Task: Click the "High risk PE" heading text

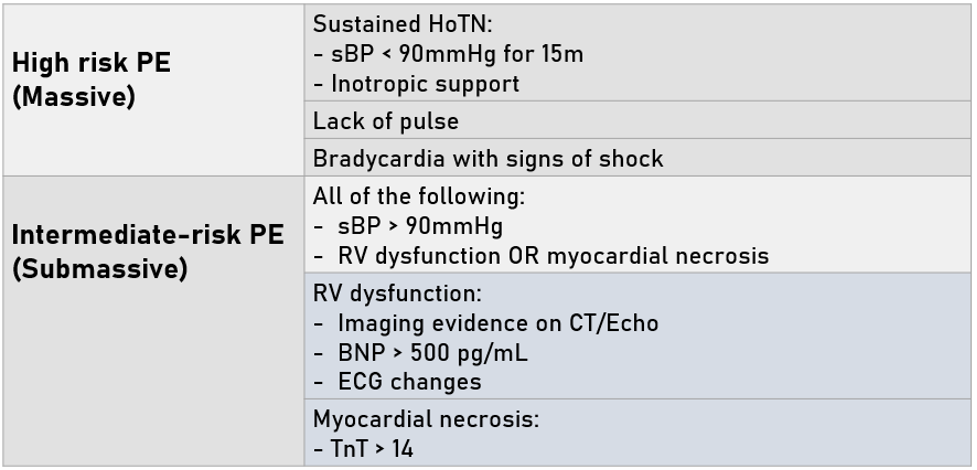Action: pyautogui.click(x=91, y=63)
